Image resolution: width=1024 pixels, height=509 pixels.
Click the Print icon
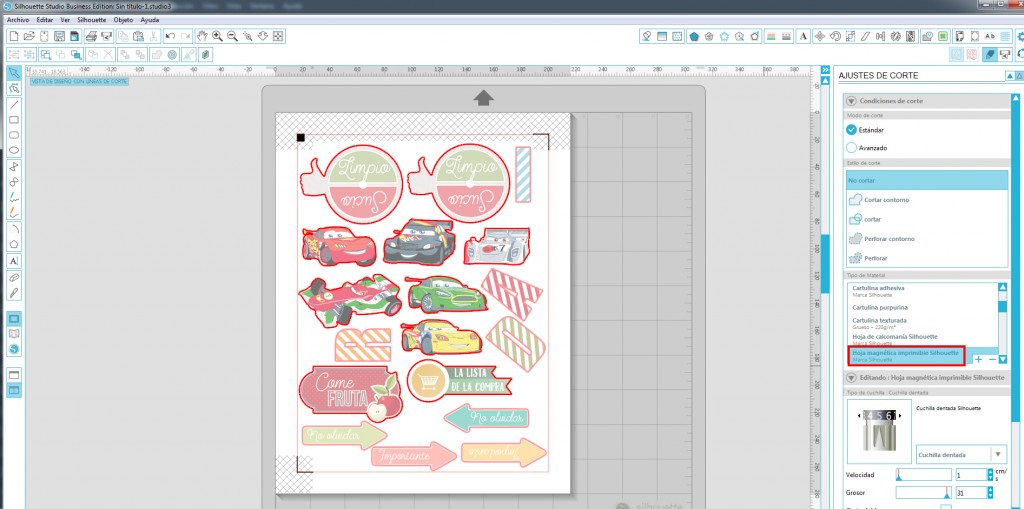91,36
